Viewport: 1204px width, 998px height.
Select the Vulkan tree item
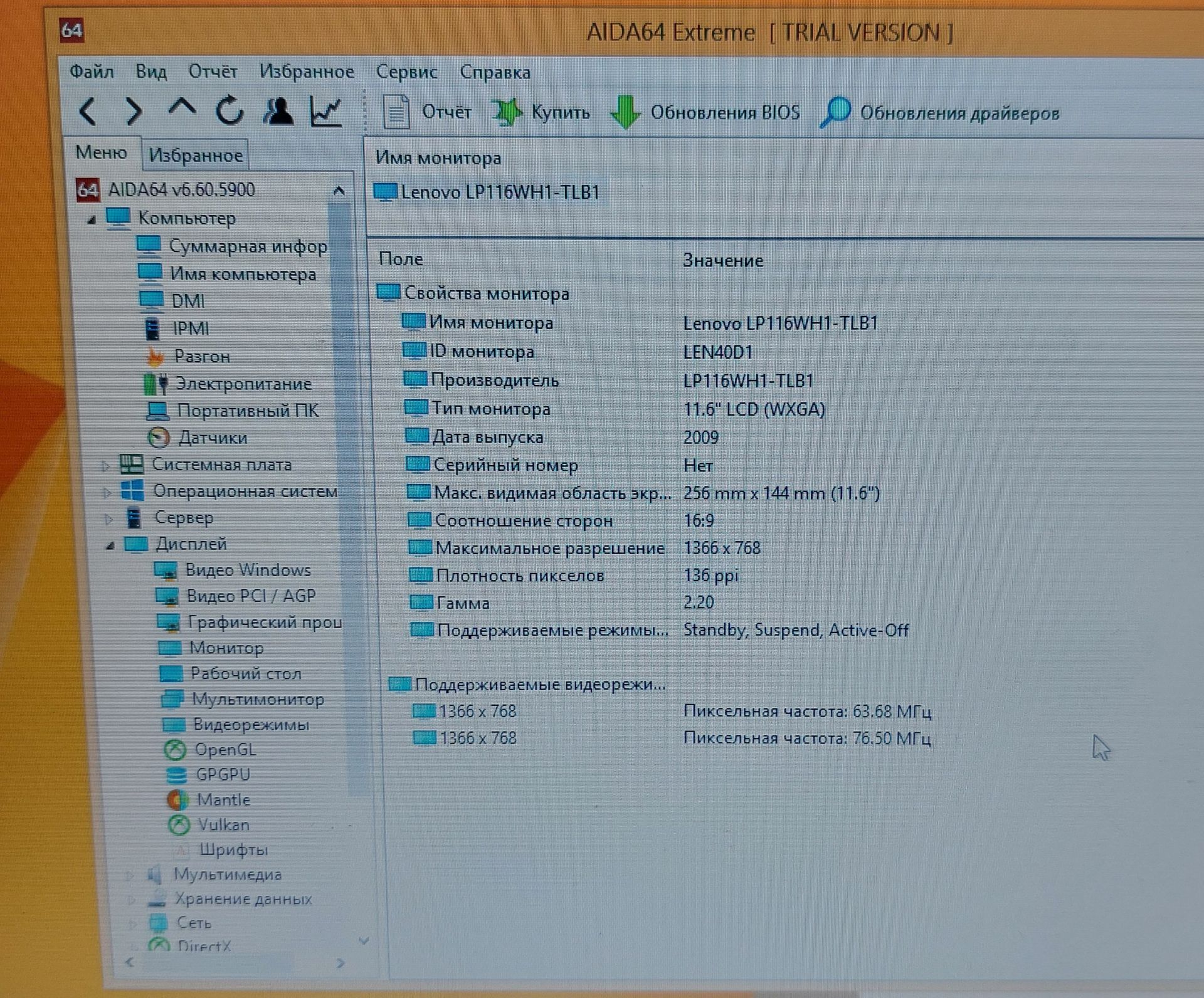[x=209, y=825]
